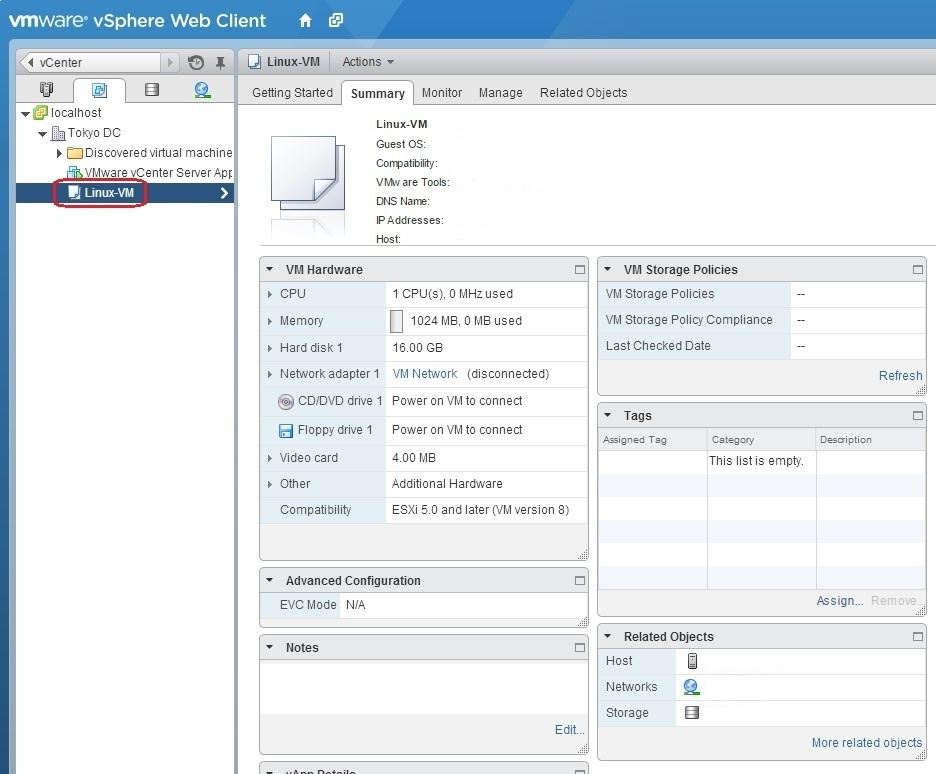Open the Getting Started tab
The height and width of the screenshot is (774, 936).
click(x=292, y=93)
